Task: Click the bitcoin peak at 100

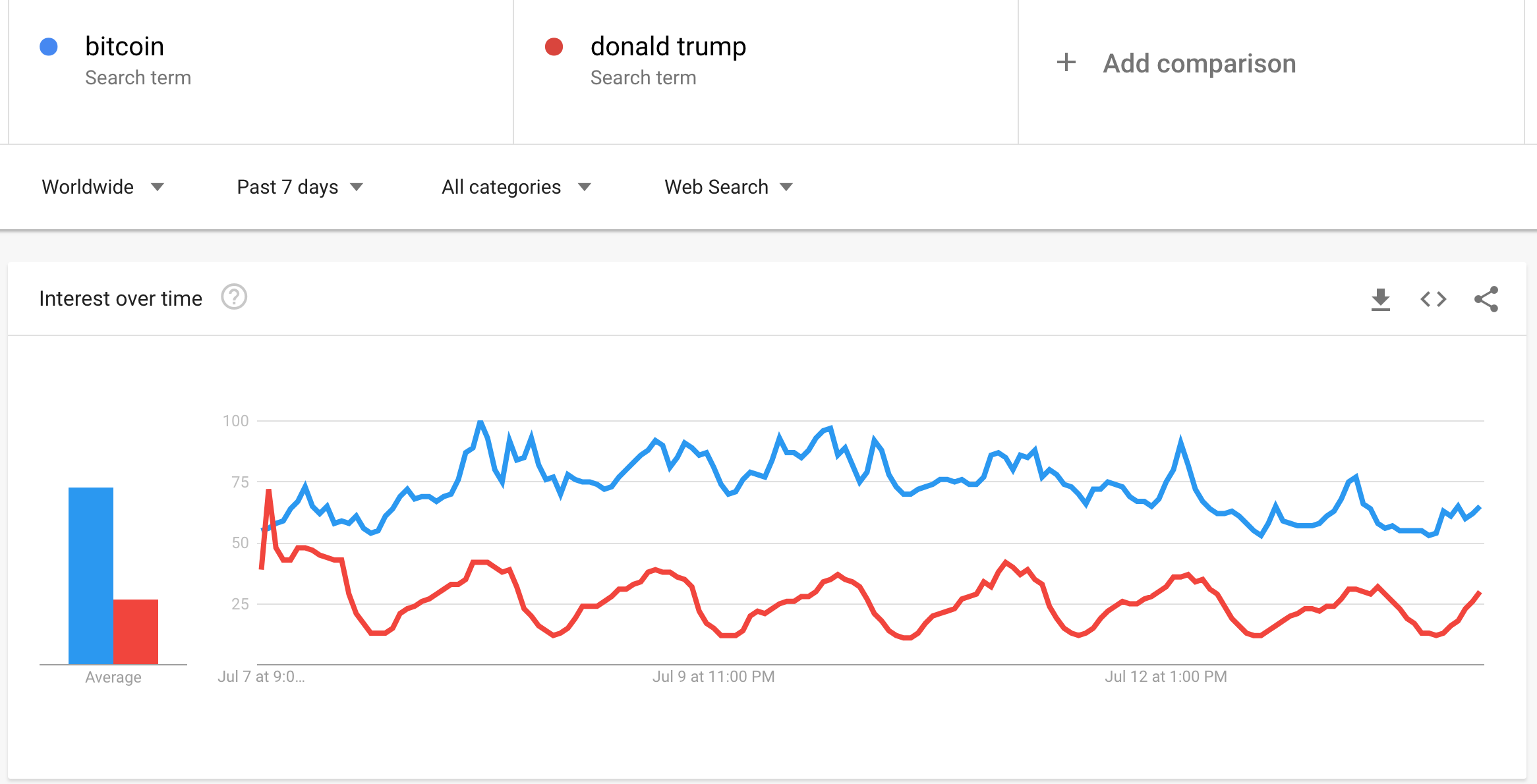Action: [480, 422]
